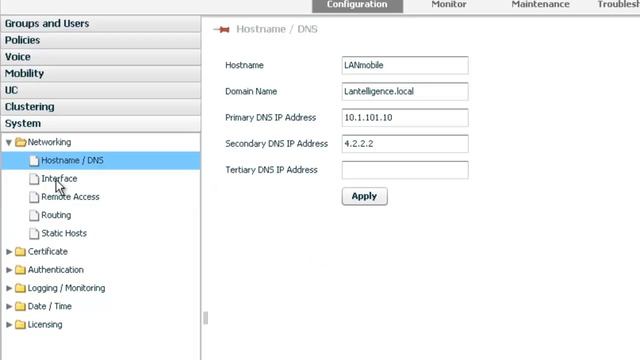Click the sidebar splitter handle
Viewport: 640px width, 360px height.
click(x=205, y=318)
